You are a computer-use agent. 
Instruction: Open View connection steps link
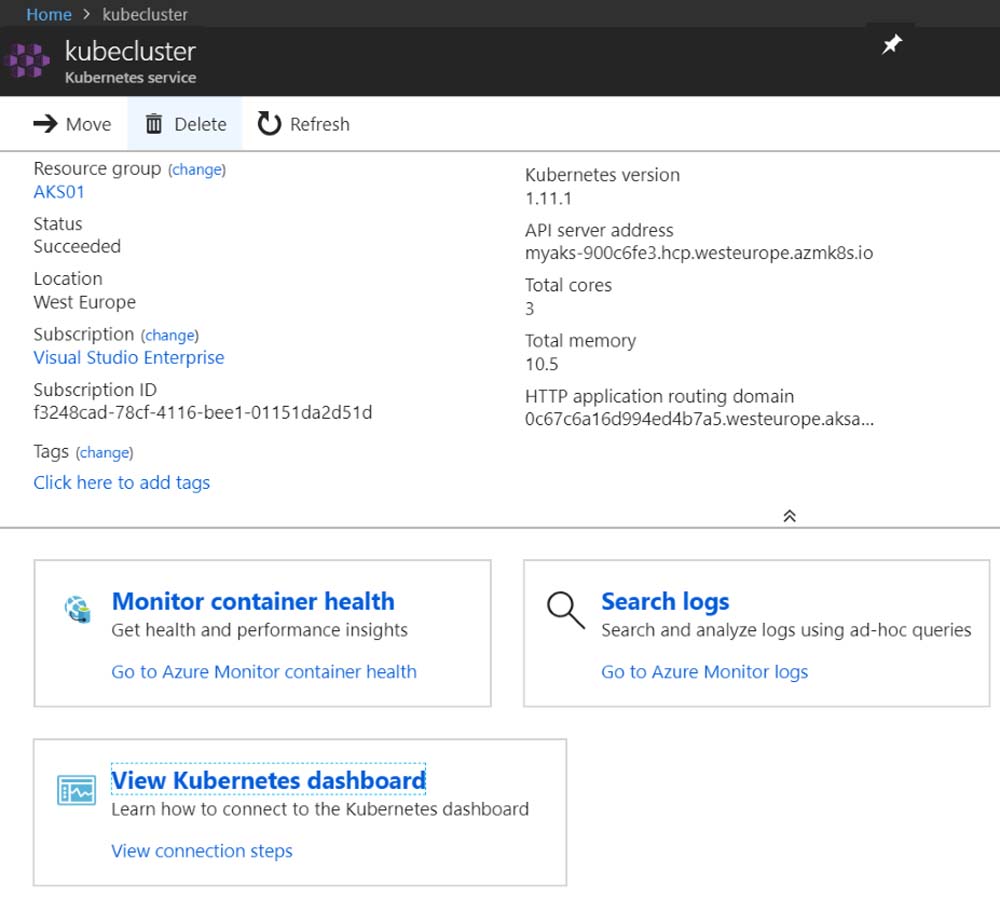pyautogui.click(x=202, y=851)
